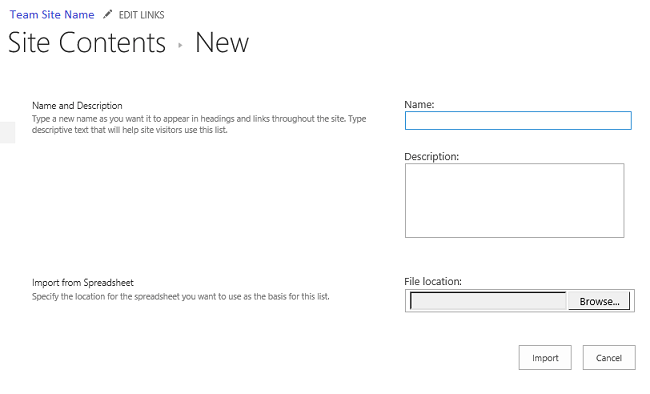Image resolution: width=650 pixels, height=394 pixels.
Task: Click the Import button
Action: [x=545, y=358]
